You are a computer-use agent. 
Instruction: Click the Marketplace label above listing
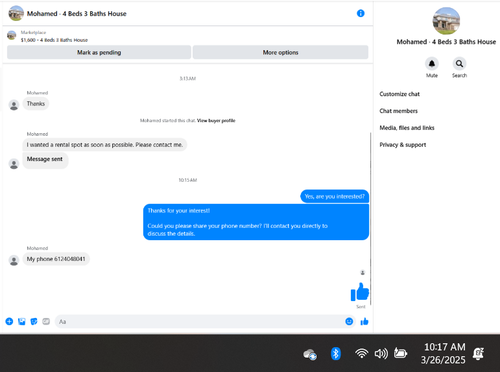click(33, 32)
